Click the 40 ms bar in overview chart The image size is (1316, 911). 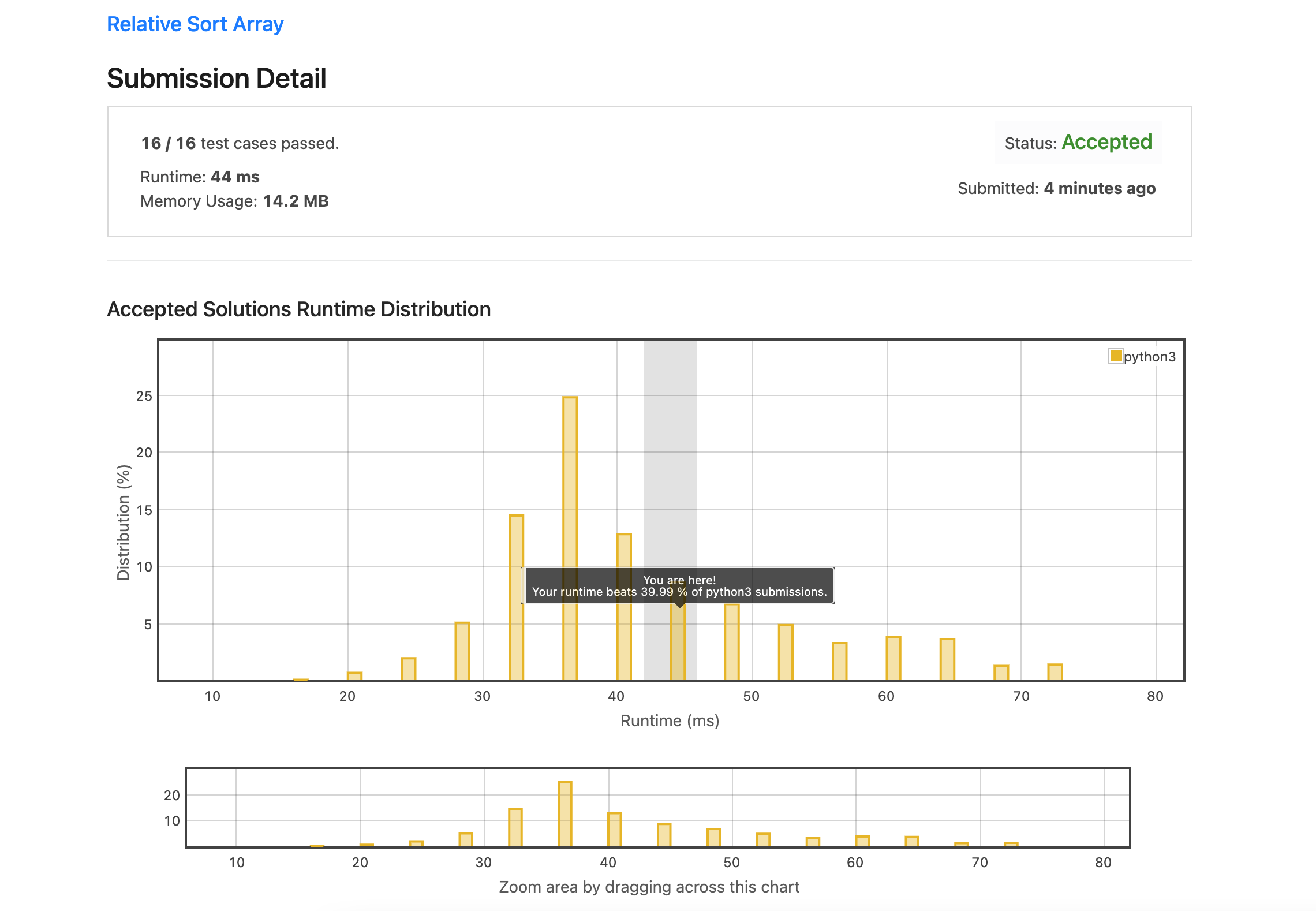614,830
